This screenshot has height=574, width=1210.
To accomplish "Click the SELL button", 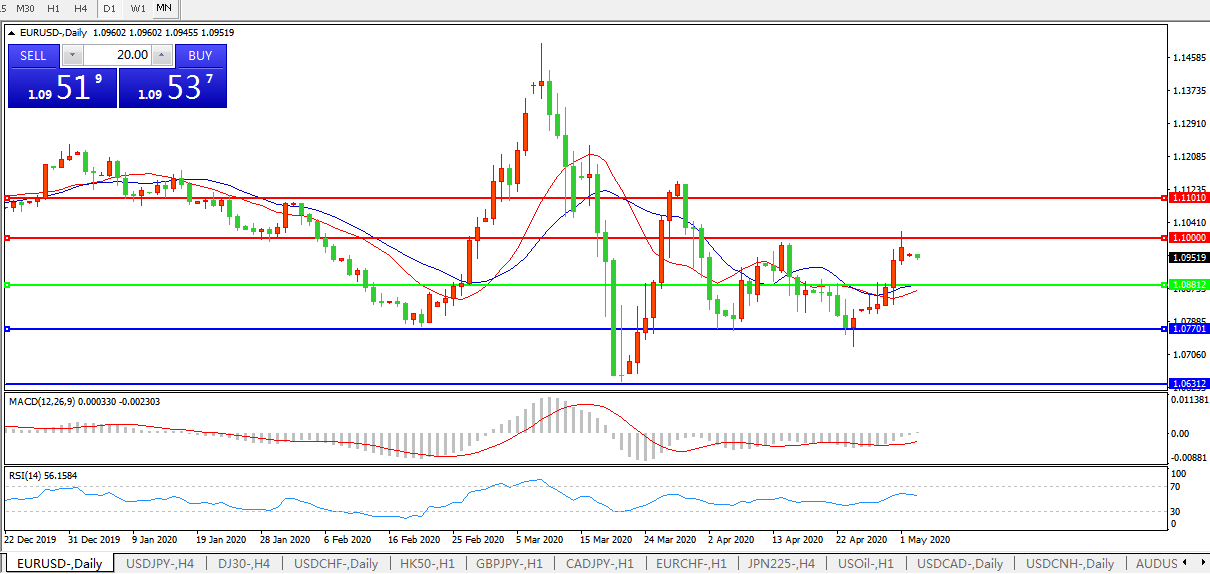I will tap(33, 56).
